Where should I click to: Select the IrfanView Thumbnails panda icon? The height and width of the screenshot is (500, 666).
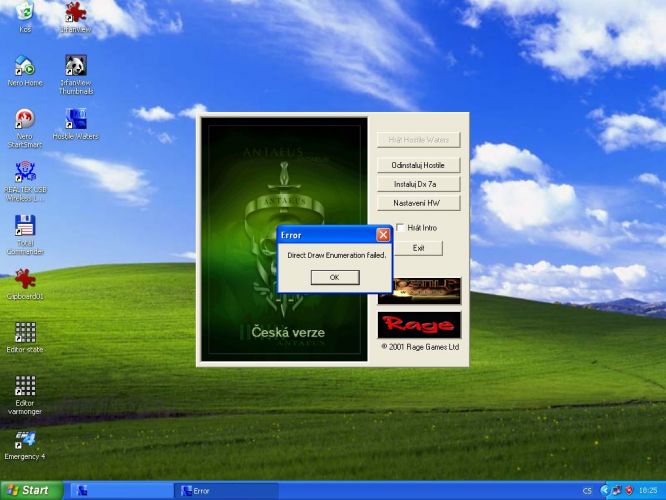tap(76, 75)
